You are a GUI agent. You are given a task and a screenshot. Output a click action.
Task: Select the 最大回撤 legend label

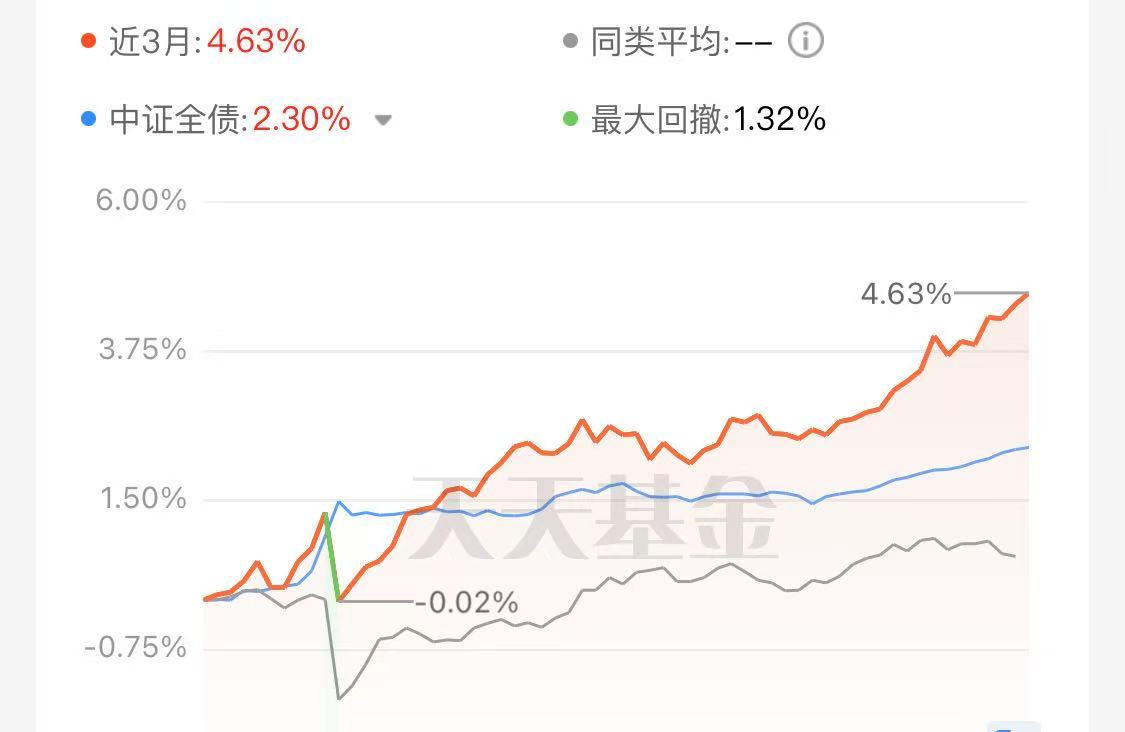coord(659,119)
